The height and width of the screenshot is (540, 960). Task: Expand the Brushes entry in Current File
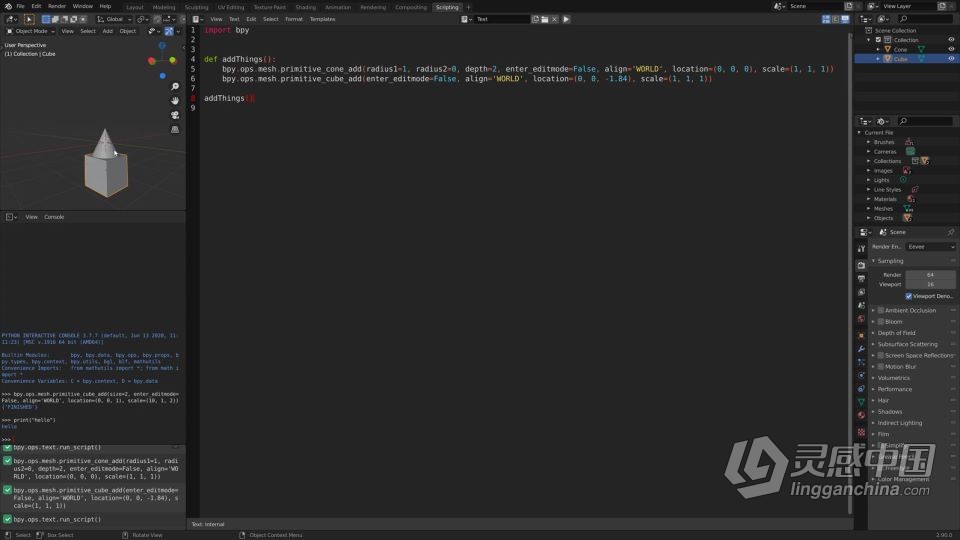pyautogui.click(x=869, y=142)
